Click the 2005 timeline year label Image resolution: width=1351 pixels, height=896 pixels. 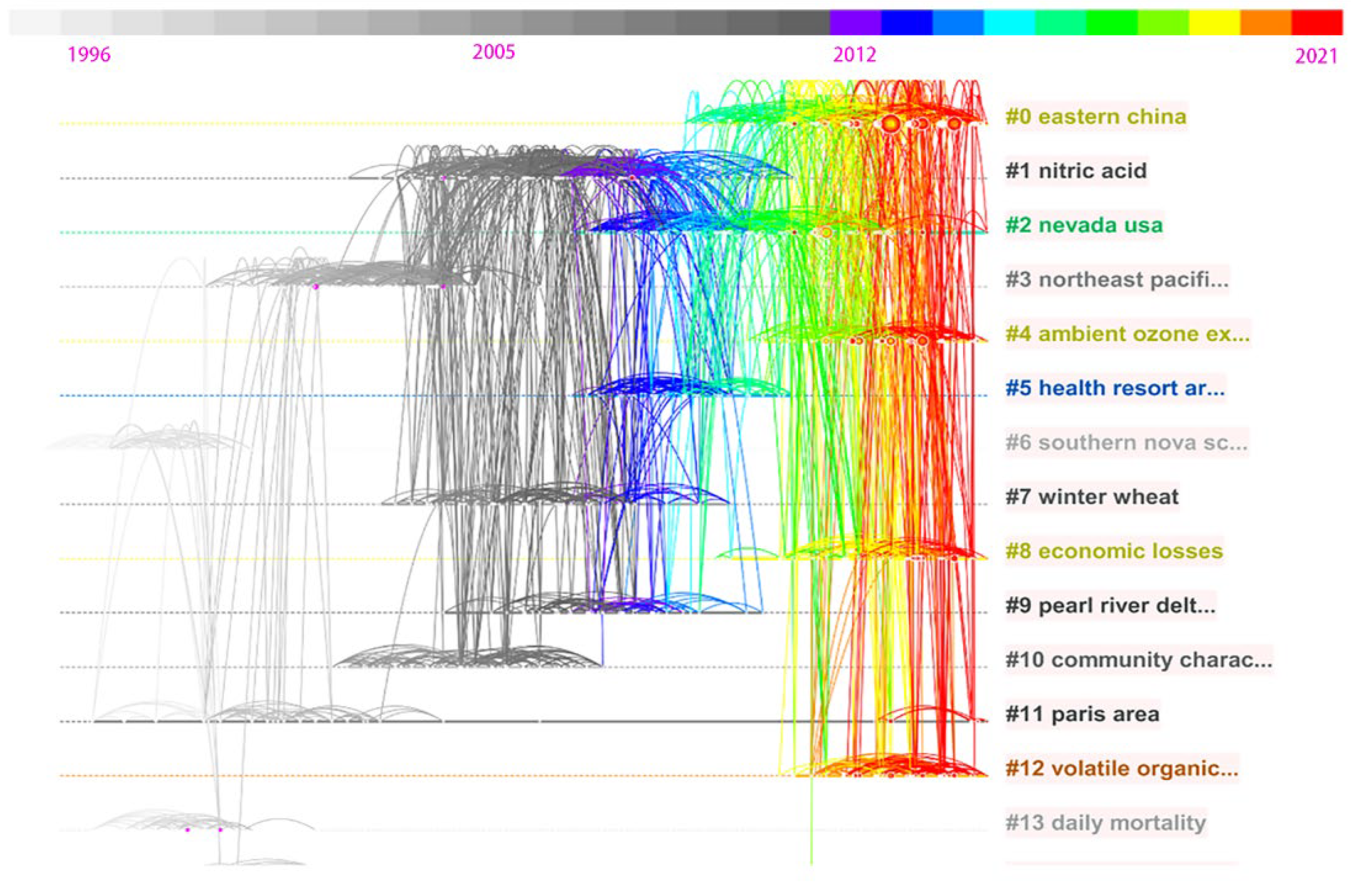tap(494, 52)
